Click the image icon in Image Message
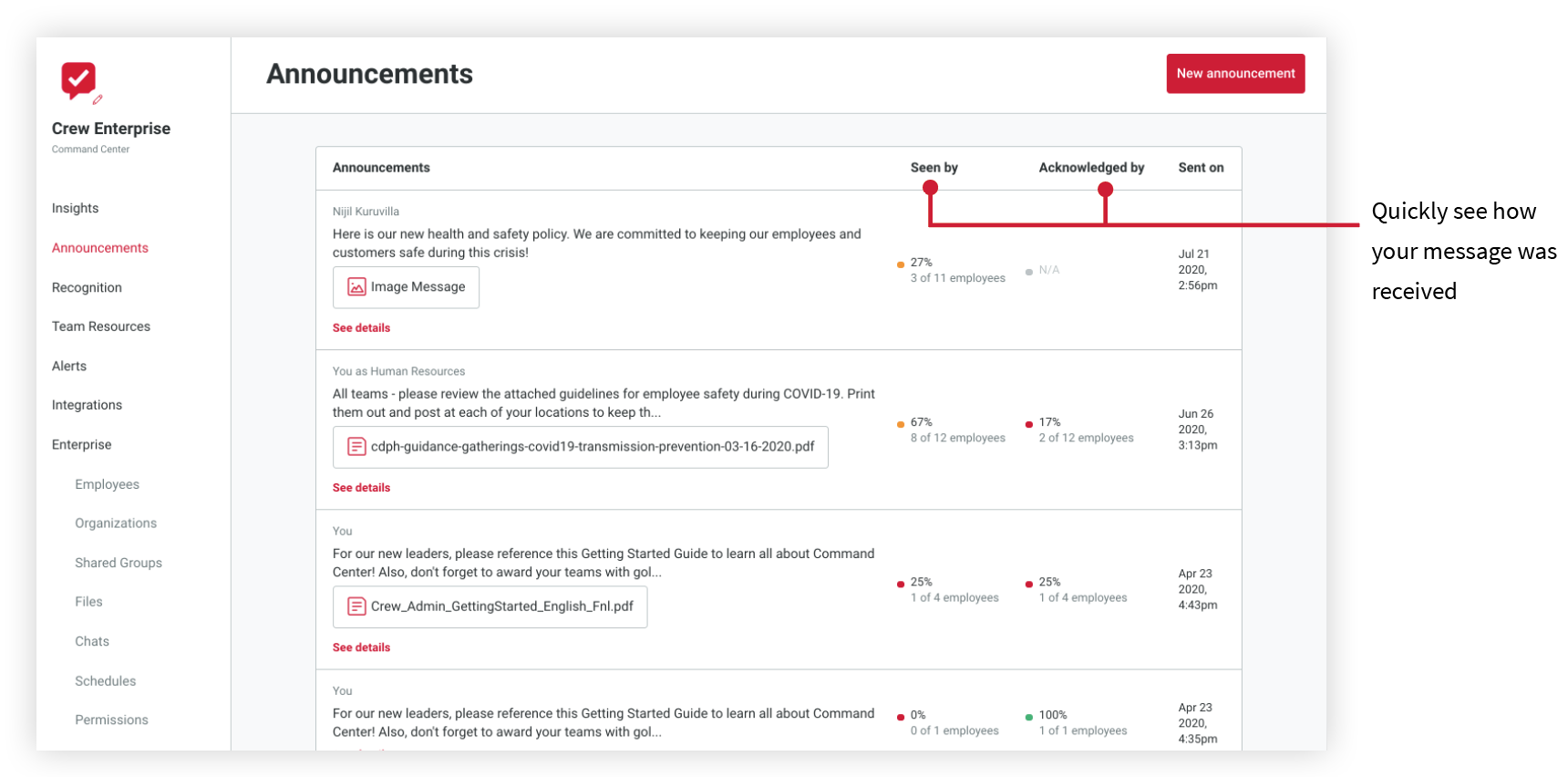The image size is (1568, 777). pyautogui.click(x=356, y=287)
